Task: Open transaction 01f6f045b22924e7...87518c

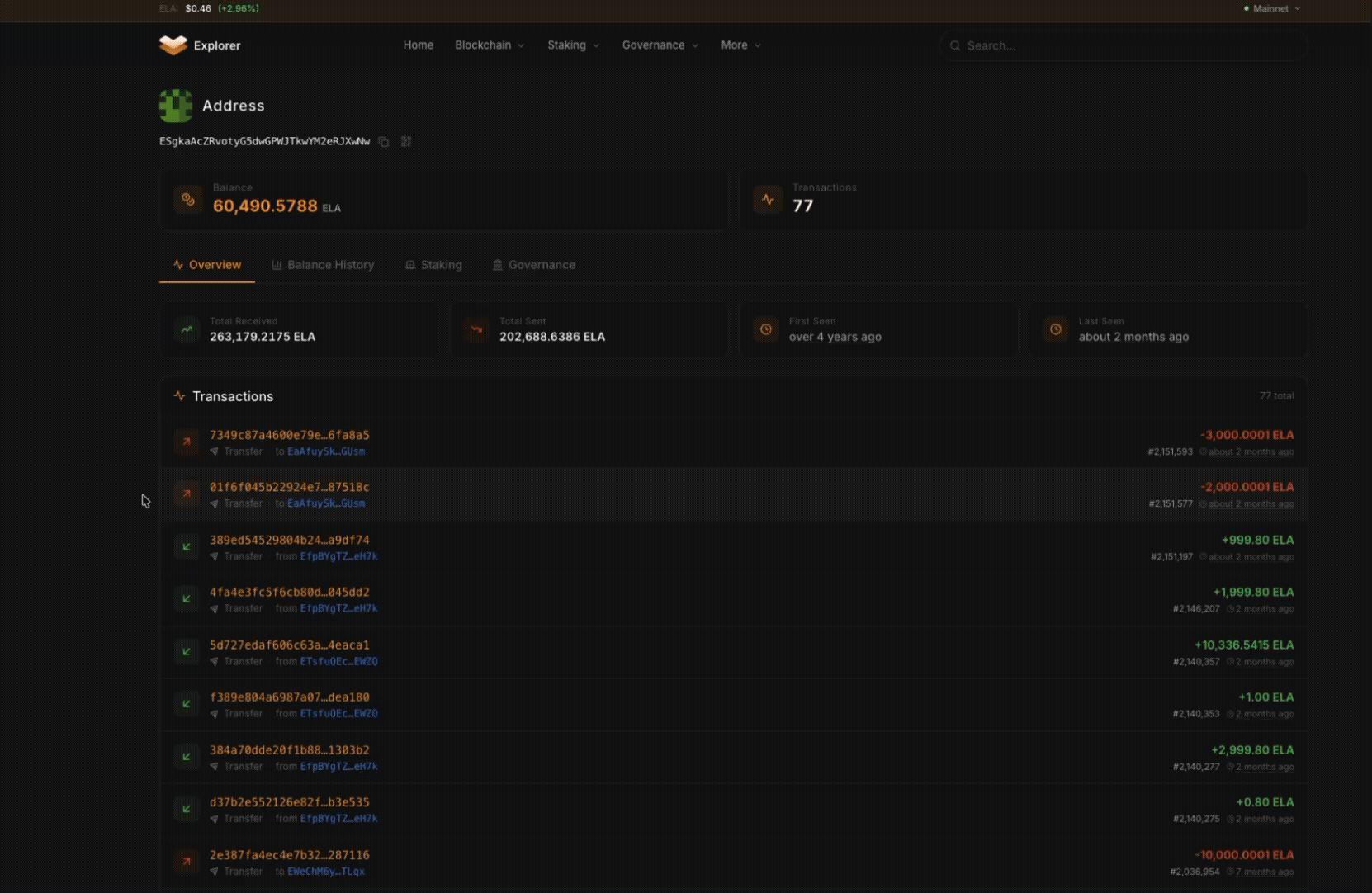Action: 289,487
